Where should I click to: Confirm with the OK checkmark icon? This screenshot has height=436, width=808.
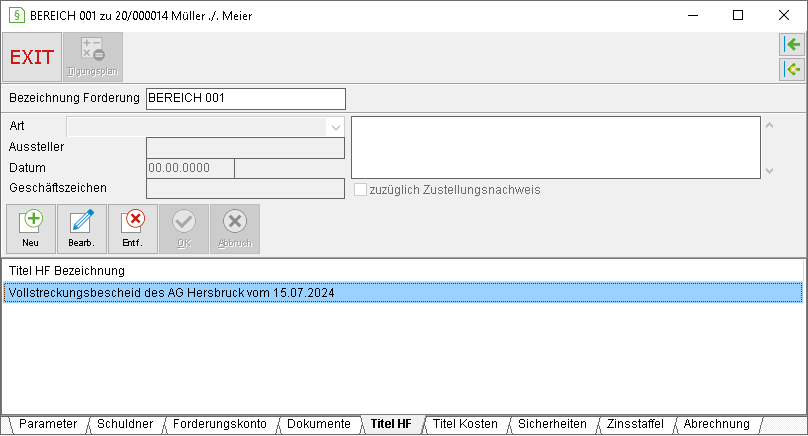(183, 229)
